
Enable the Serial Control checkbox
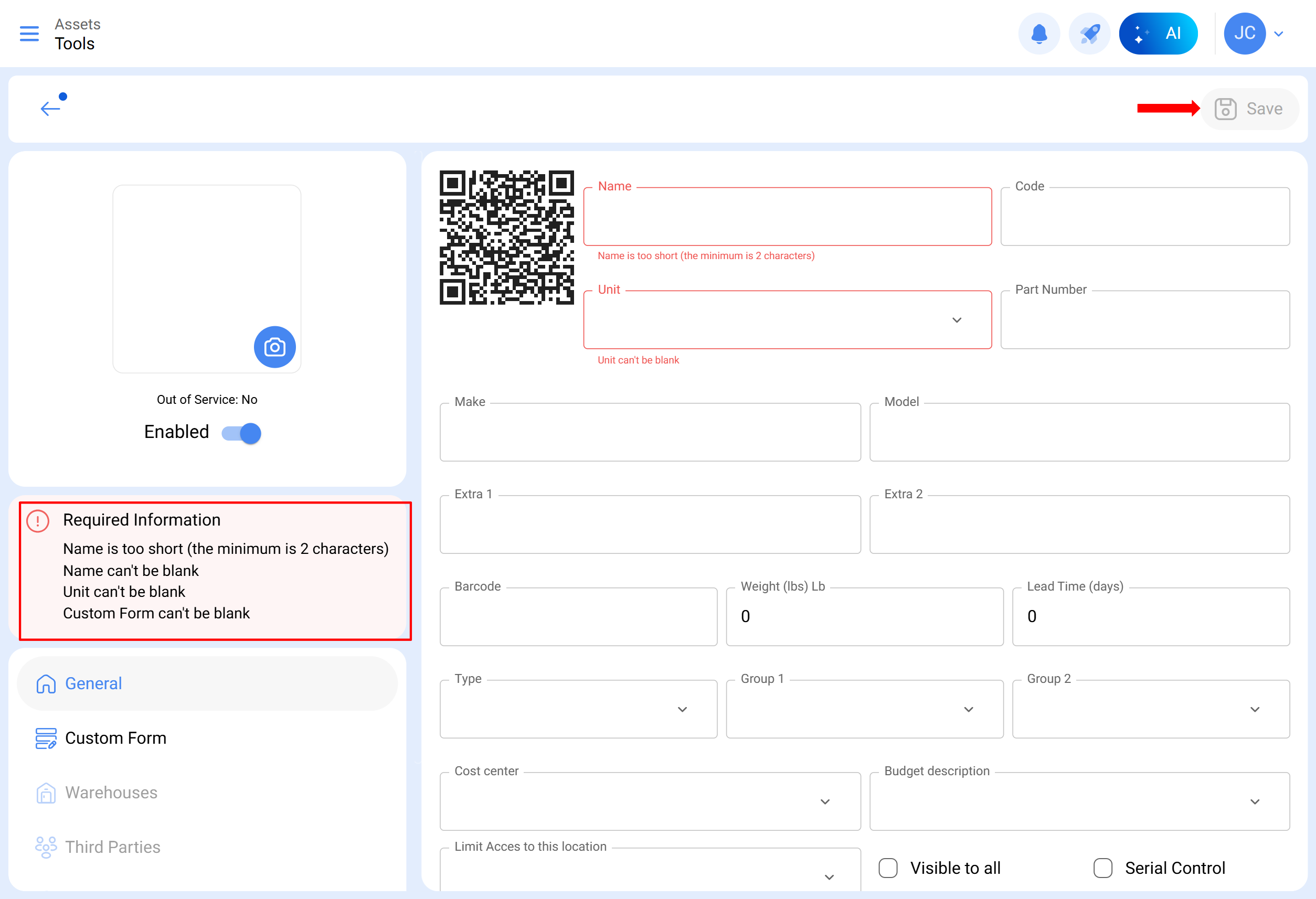click(1102, 868)
